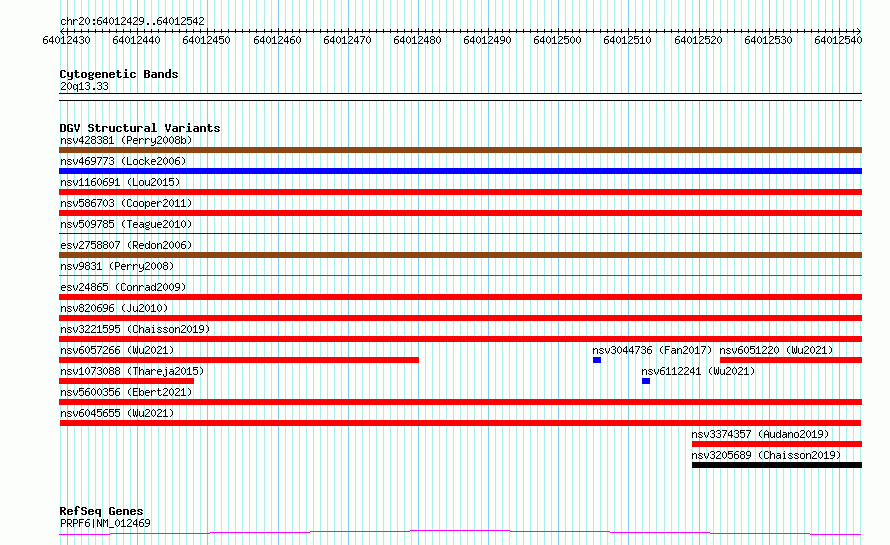The image size is (890, 545).
Task: Click the red bar under nsv6057266
Action: pyautogui.click(x=239, y=360)
